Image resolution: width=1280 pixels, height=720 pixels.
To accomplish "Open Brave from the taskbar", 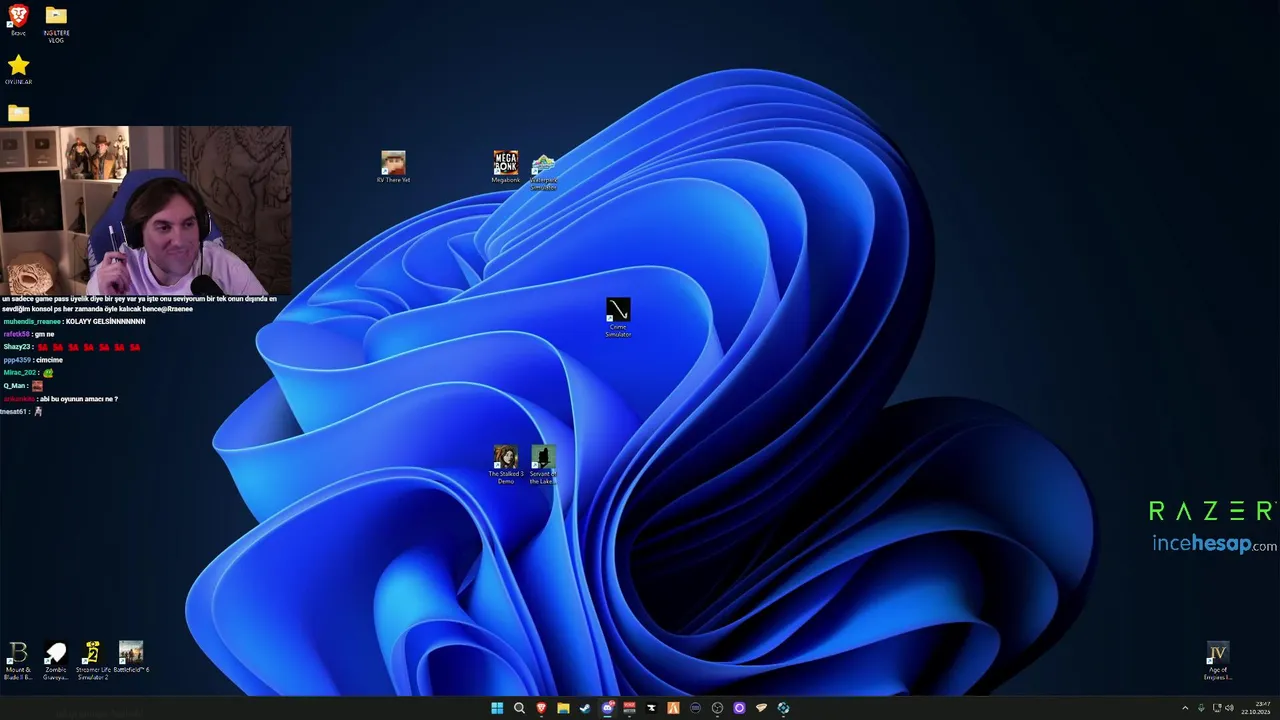I will click(541, 708).
